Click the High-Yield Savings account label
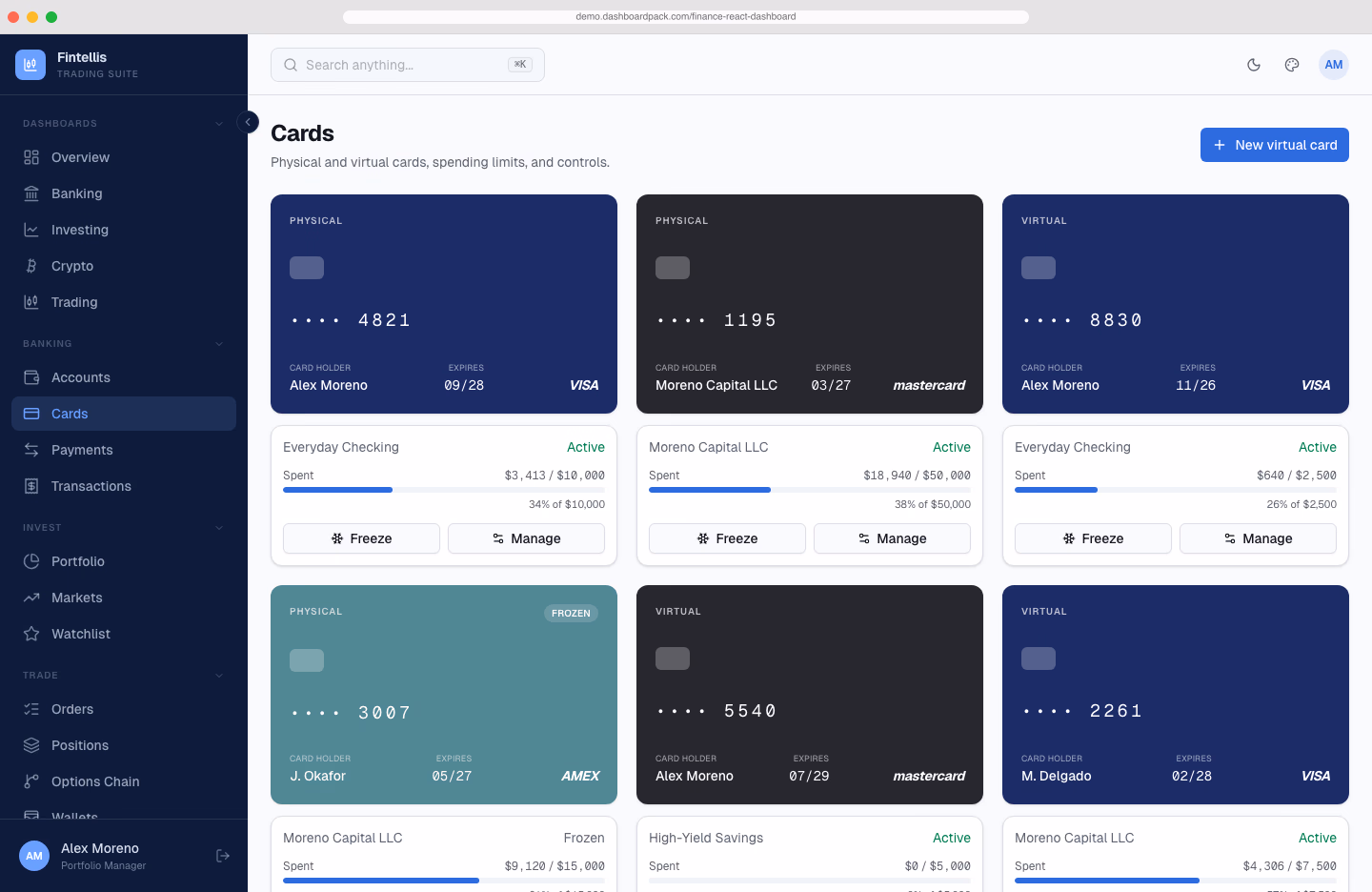Image resolution: width=1372 pixels, height=892 pixels. 706,838
